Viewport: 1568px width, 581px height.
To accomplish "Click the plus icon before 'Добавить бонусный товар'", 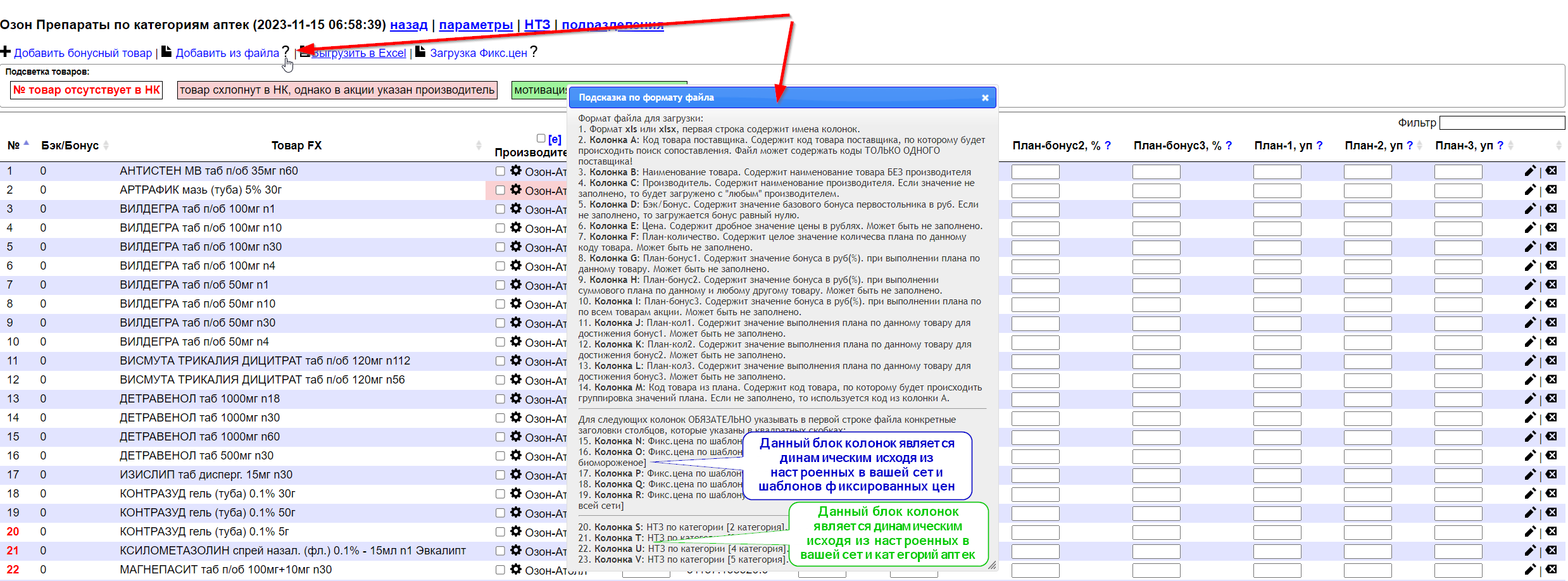I will pos(6,51).
